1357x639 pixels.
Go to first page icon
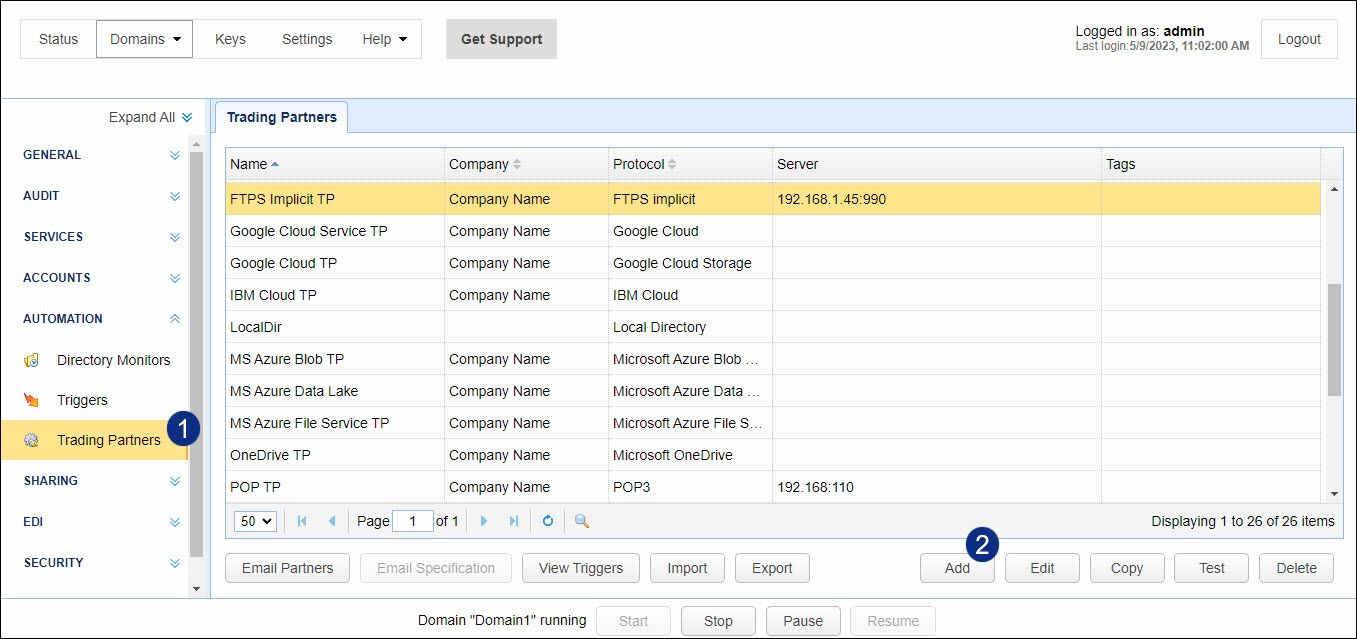pyautogui.click(x=302, y=521)
